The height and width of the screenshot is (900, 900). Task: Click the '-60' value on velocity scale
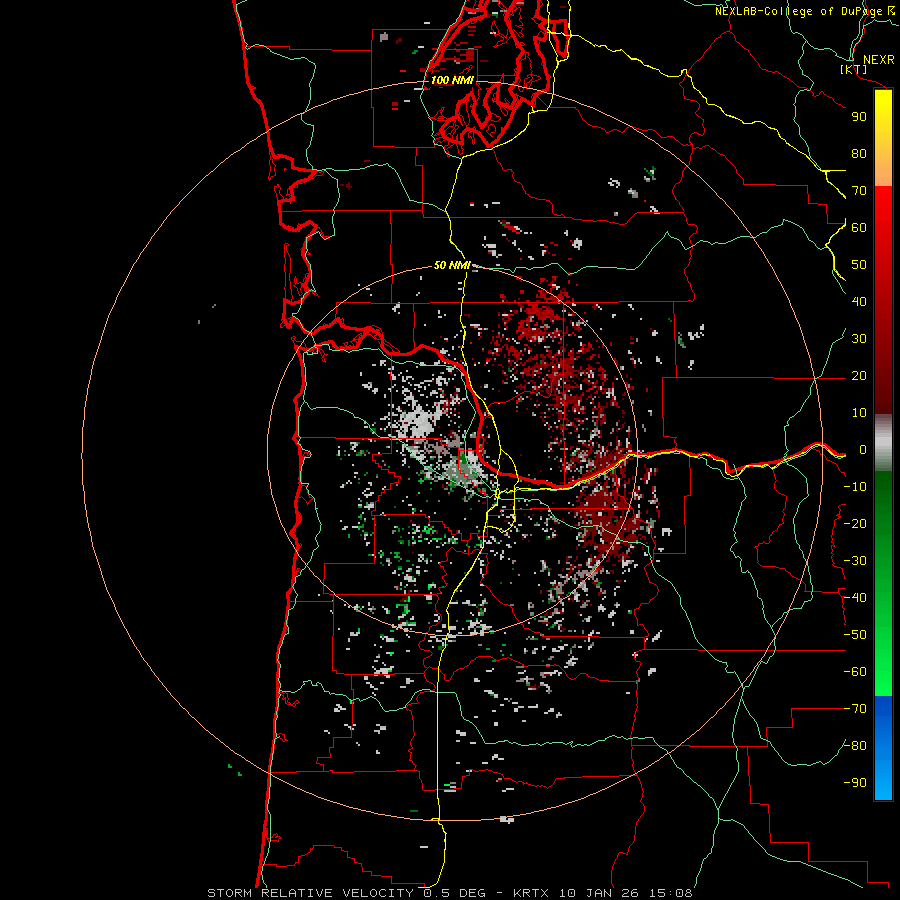pos(855,672)
